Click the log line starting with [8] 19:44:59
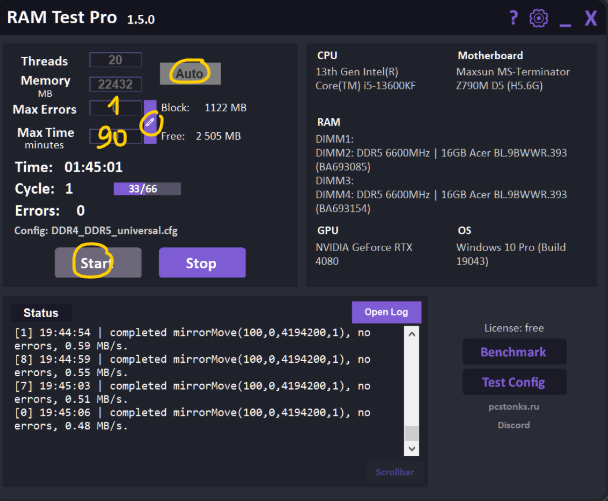The height and width of the screenshot is (501, 608). [x=192, y=366]
